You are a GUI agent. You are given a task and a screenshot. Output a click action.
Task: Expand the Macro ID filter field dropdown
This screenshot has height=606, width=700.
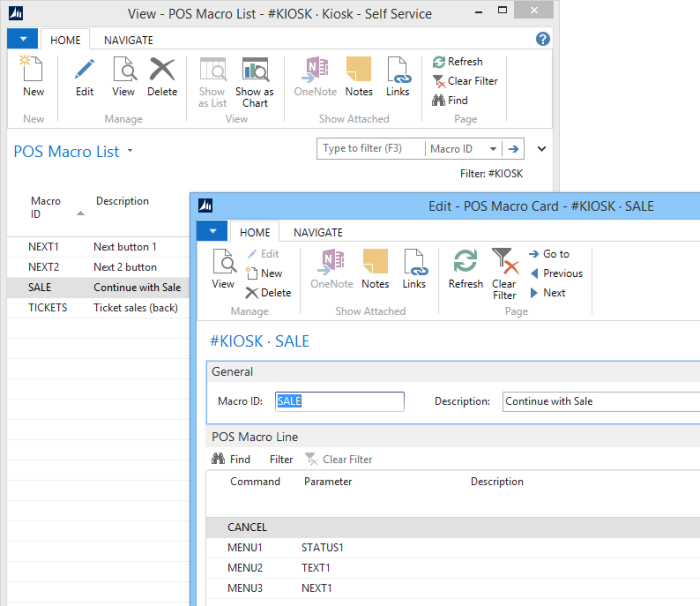[x=493, y=149]
